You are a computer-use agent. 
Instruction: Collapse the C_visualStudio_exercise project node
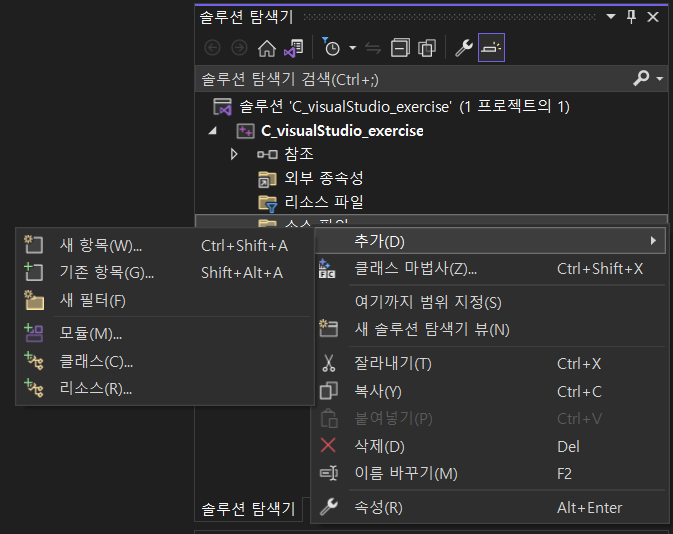[x=212, y=131]
